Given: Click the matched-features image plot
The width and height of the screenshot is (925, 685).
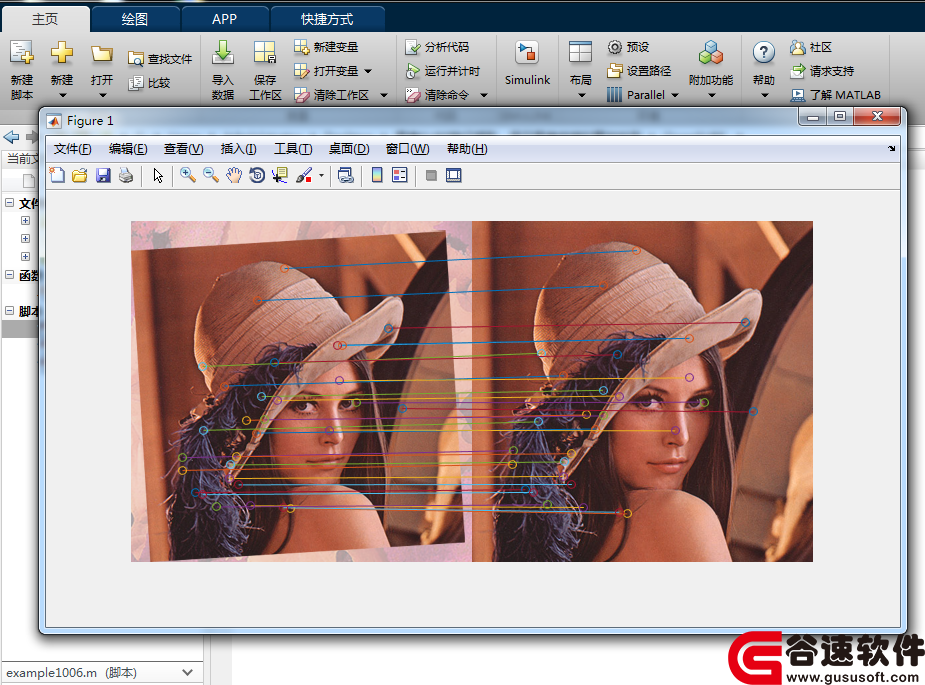Looking at the screenshot, I should tap(472, 391).
